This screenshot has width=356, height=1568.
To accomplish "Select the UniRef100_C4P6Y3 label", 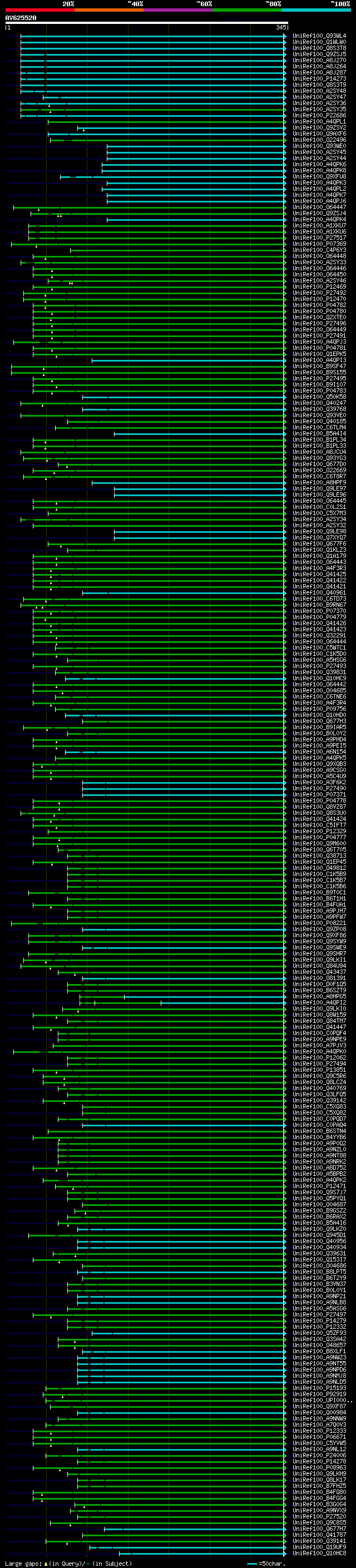I will [x=319, y=250].
